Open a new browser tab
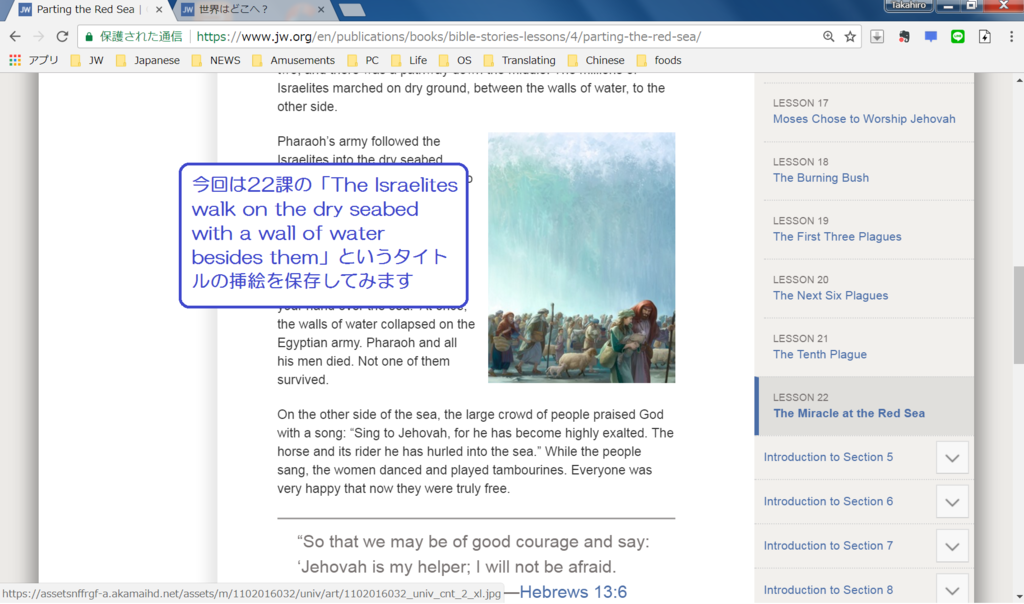The image size is (1024, 604). tap(352, 9)
